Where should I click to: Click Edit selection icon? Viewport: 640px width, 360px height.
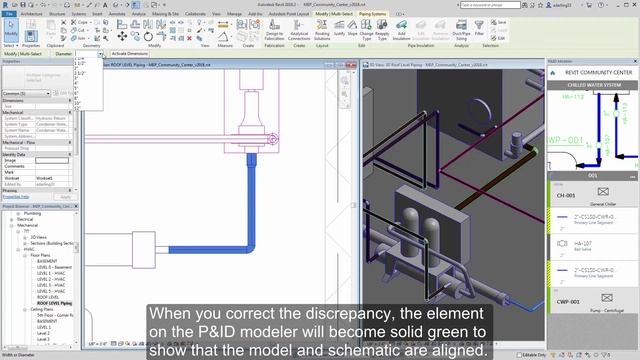[498, 38]
